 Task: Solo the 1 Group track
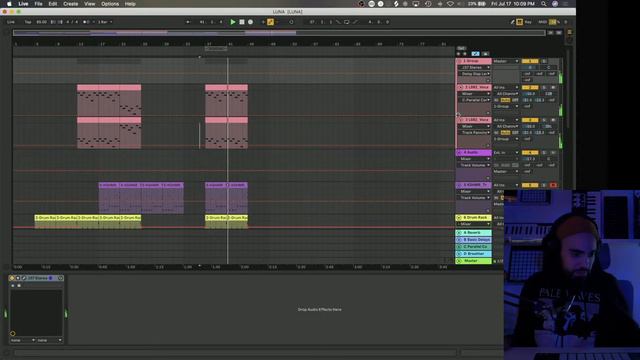point(544,61)
